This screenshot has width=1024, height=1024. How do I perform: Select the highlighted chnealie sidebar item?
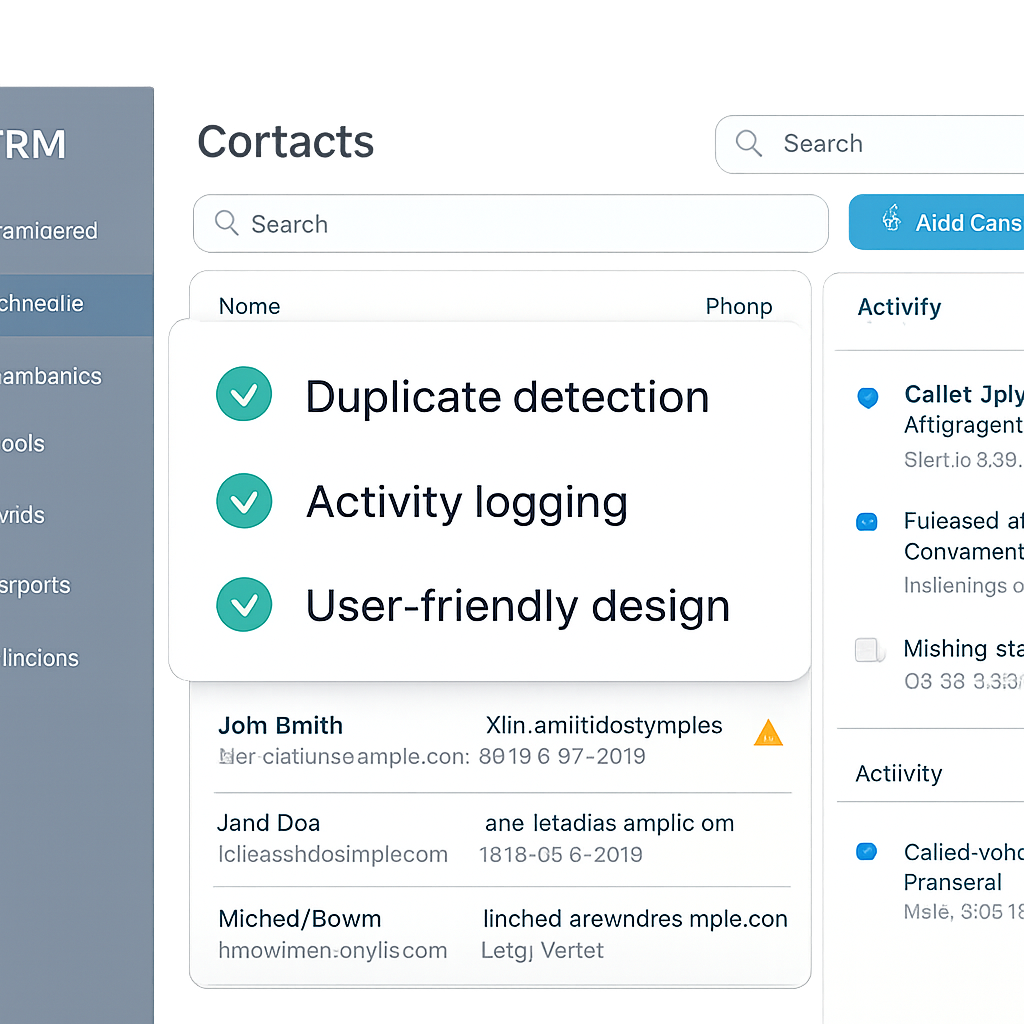[x=76, y=305]
